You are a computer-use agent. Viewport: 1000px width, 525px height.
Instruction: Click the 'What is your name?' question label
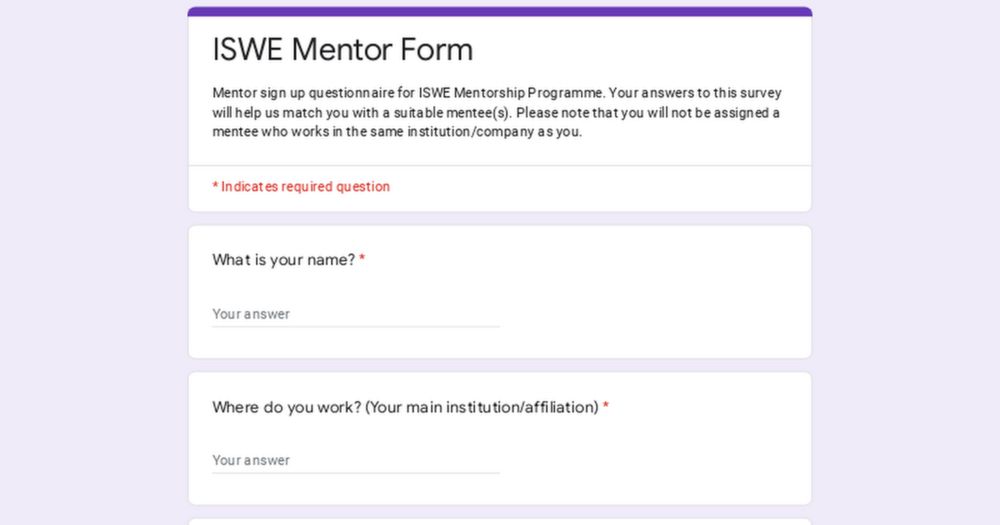284,260
